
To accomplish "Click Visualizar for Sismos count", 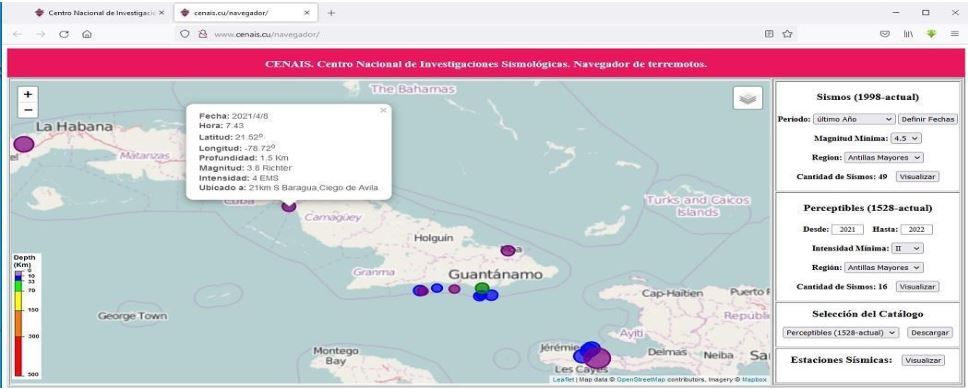I will pyautogui.click(x=917, y=177).
